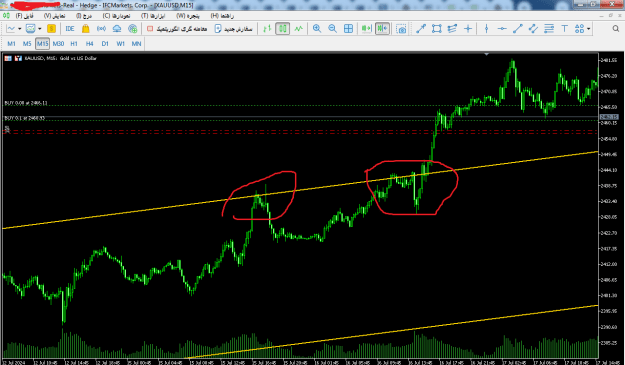Select the M15 timeframe button

tap(42, 44)
